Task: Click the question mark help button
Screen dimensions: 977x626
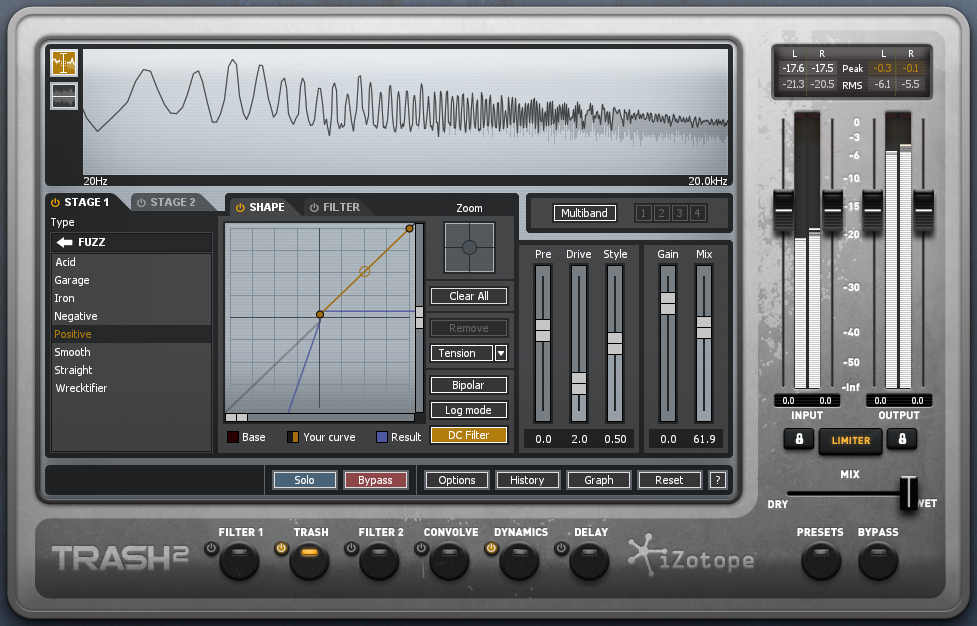Action: 717,480
